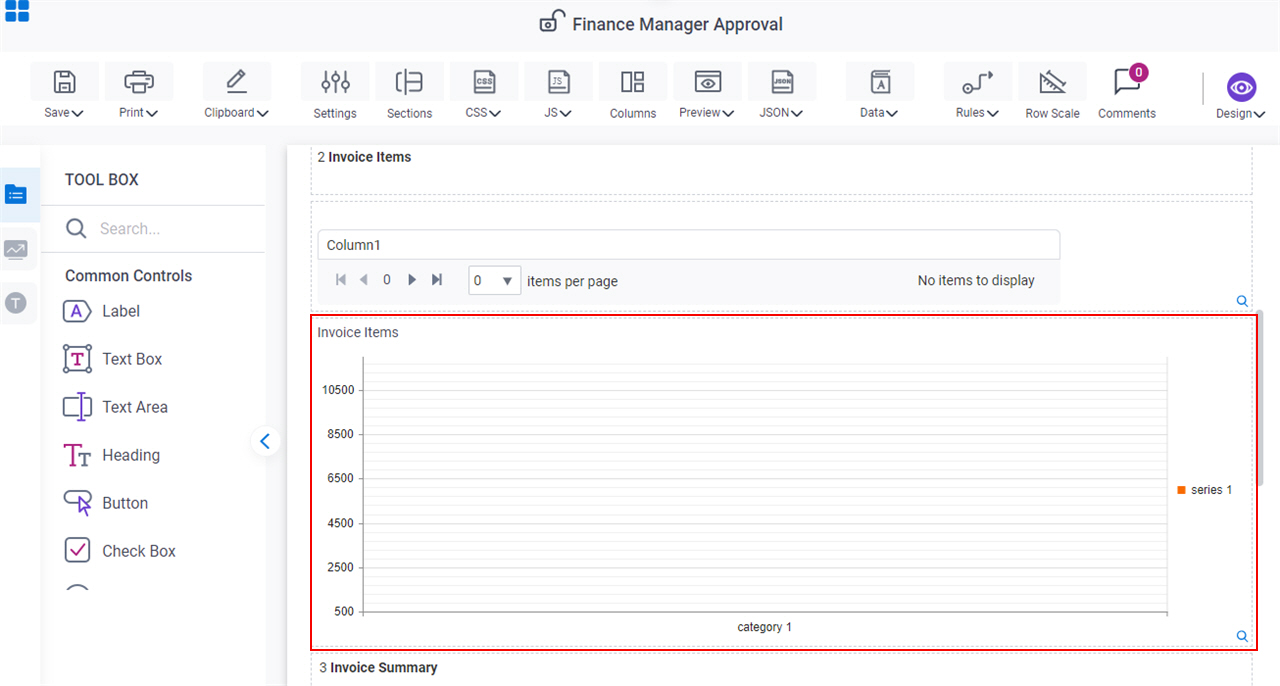Screen dimensions: 1280x686
Task: Select the chart controls sidebar icon
Action: tap(16, 249)
